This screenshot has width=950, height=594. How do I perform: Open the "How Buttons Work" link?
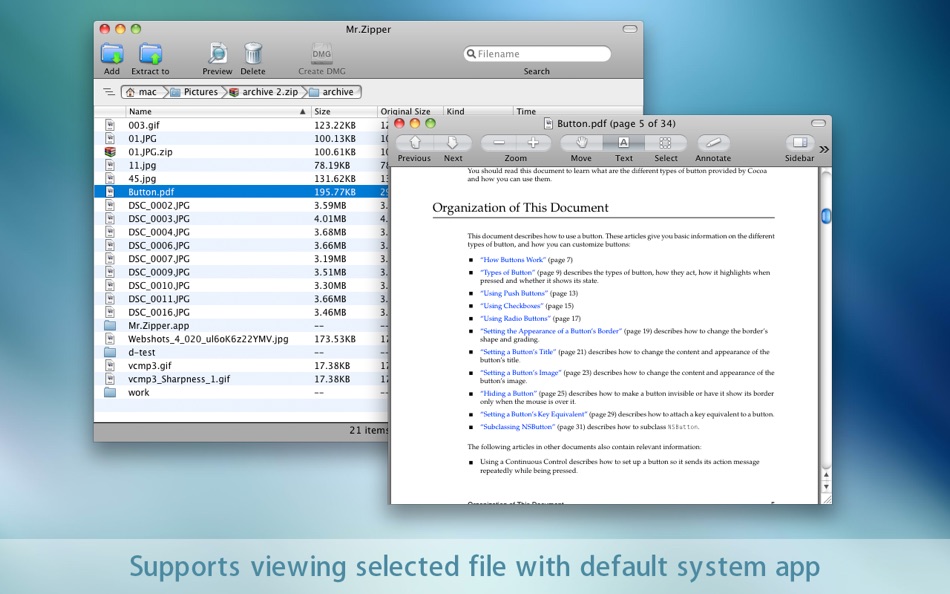coord(513,260)
